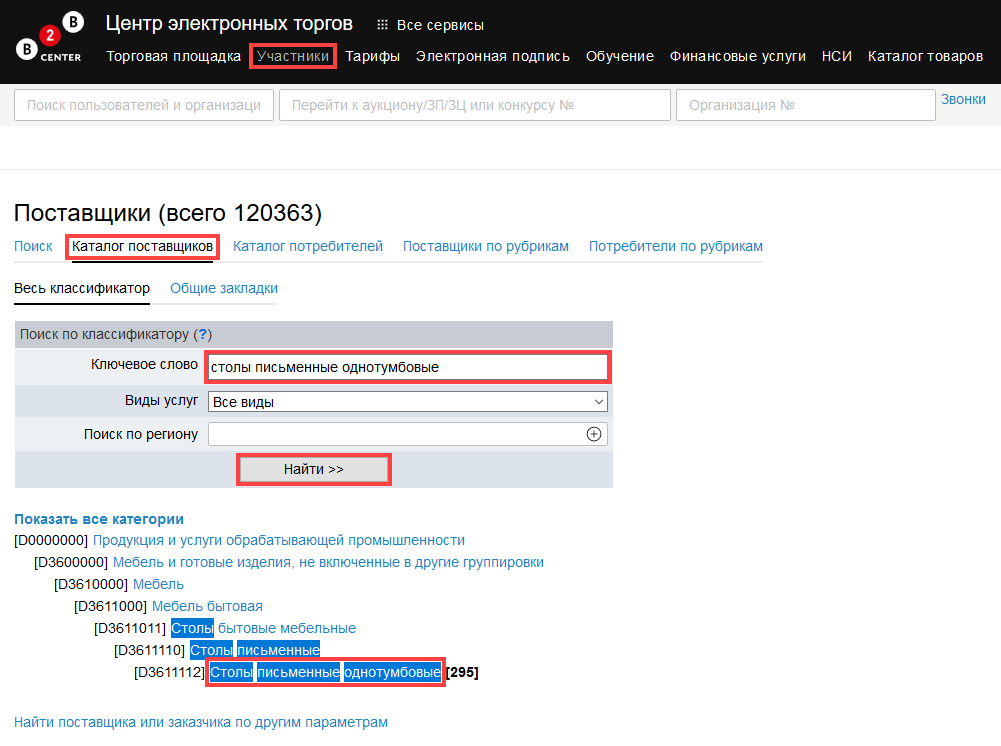This screenshot has height=746, width=1001.
Task: Expand the Виды услуг dropdown
Action: coord(407,402)
